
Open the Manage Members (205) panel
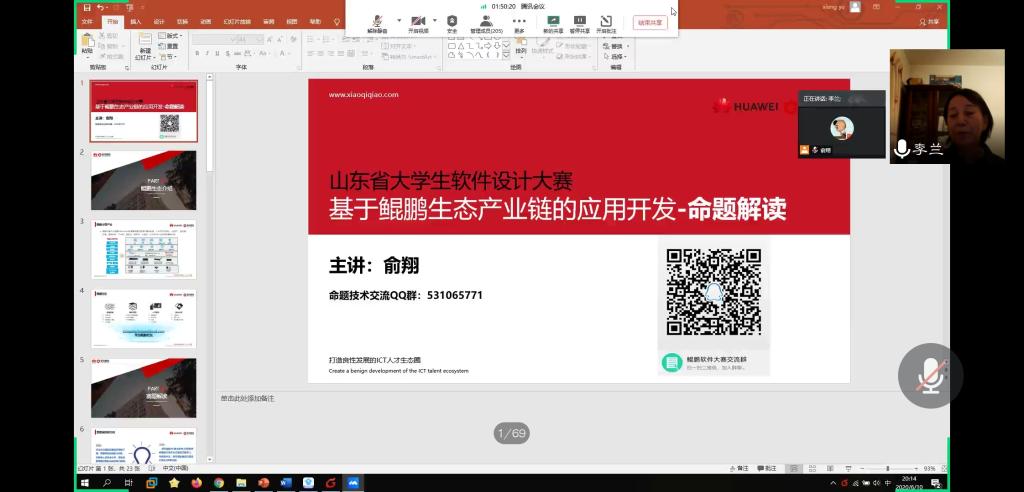[486, 22]
